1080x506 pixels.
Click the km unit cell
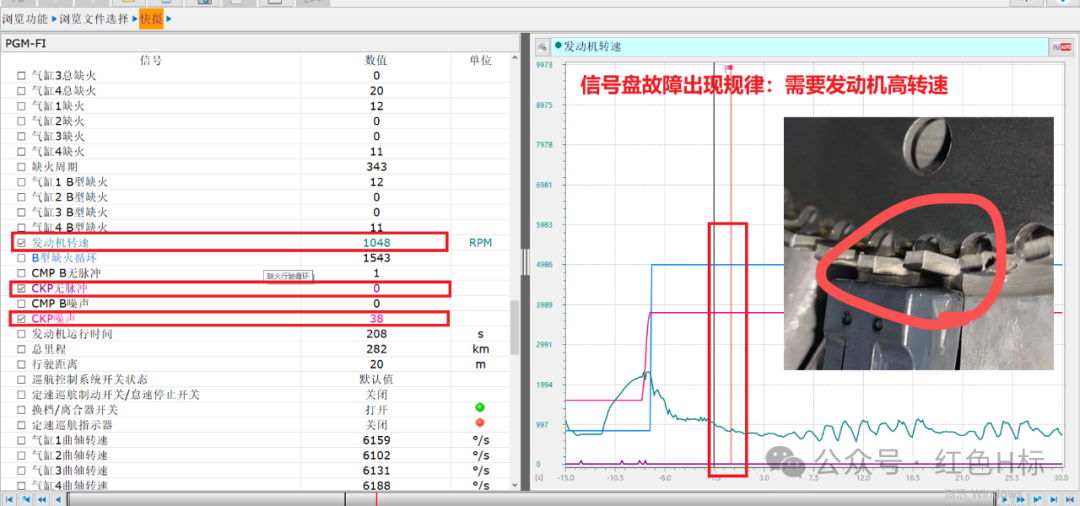480,349
